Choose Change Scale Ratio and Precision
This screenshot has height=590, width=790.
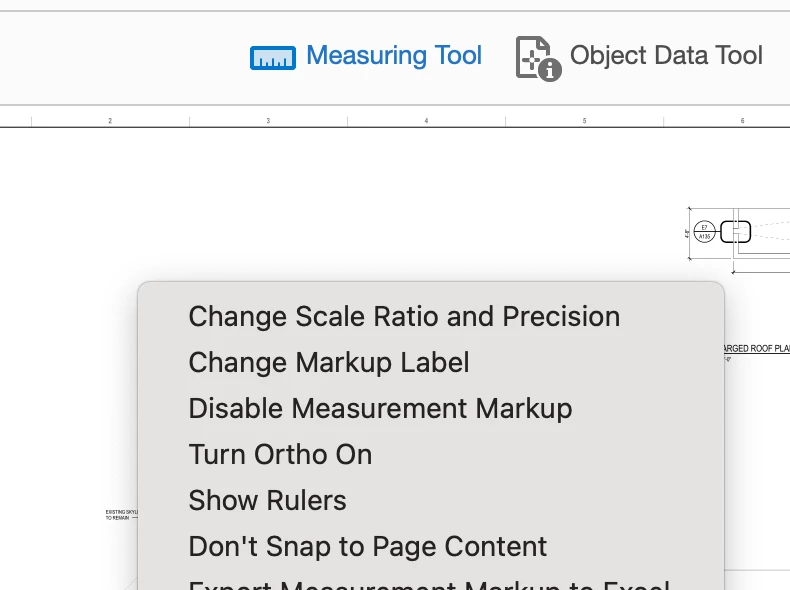(x=404, y=317)
